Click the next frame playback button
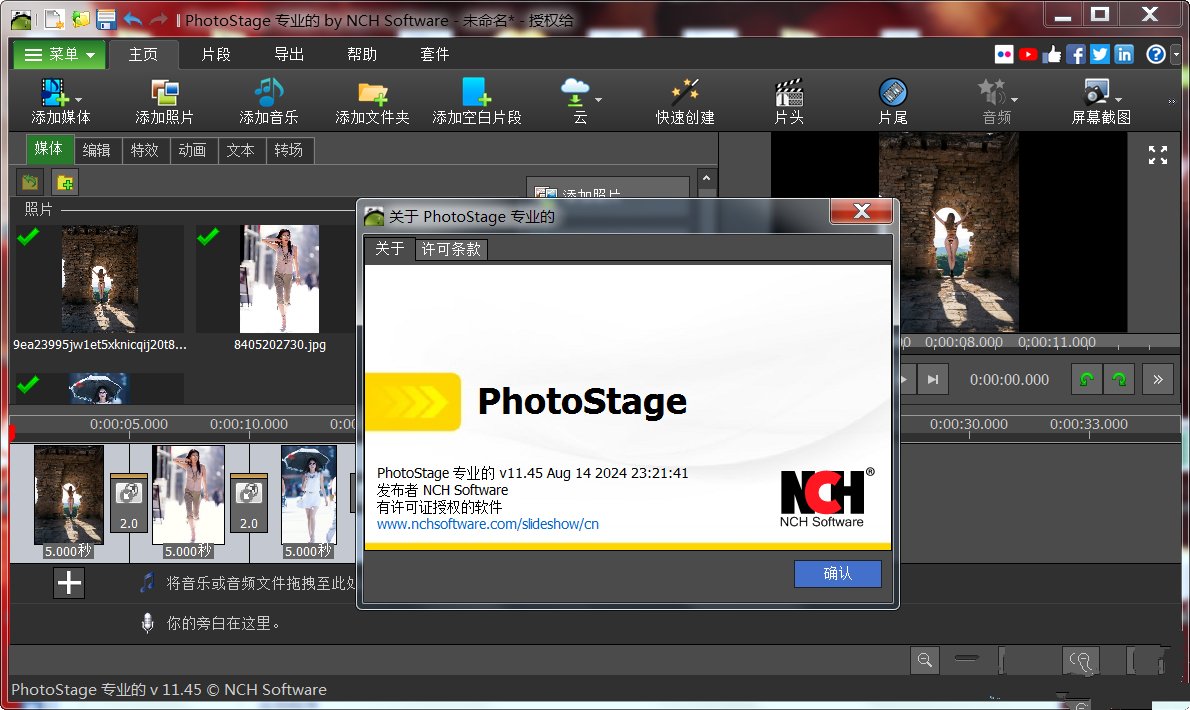Viewport: 1190px width, 710px height. pos(933,379)
